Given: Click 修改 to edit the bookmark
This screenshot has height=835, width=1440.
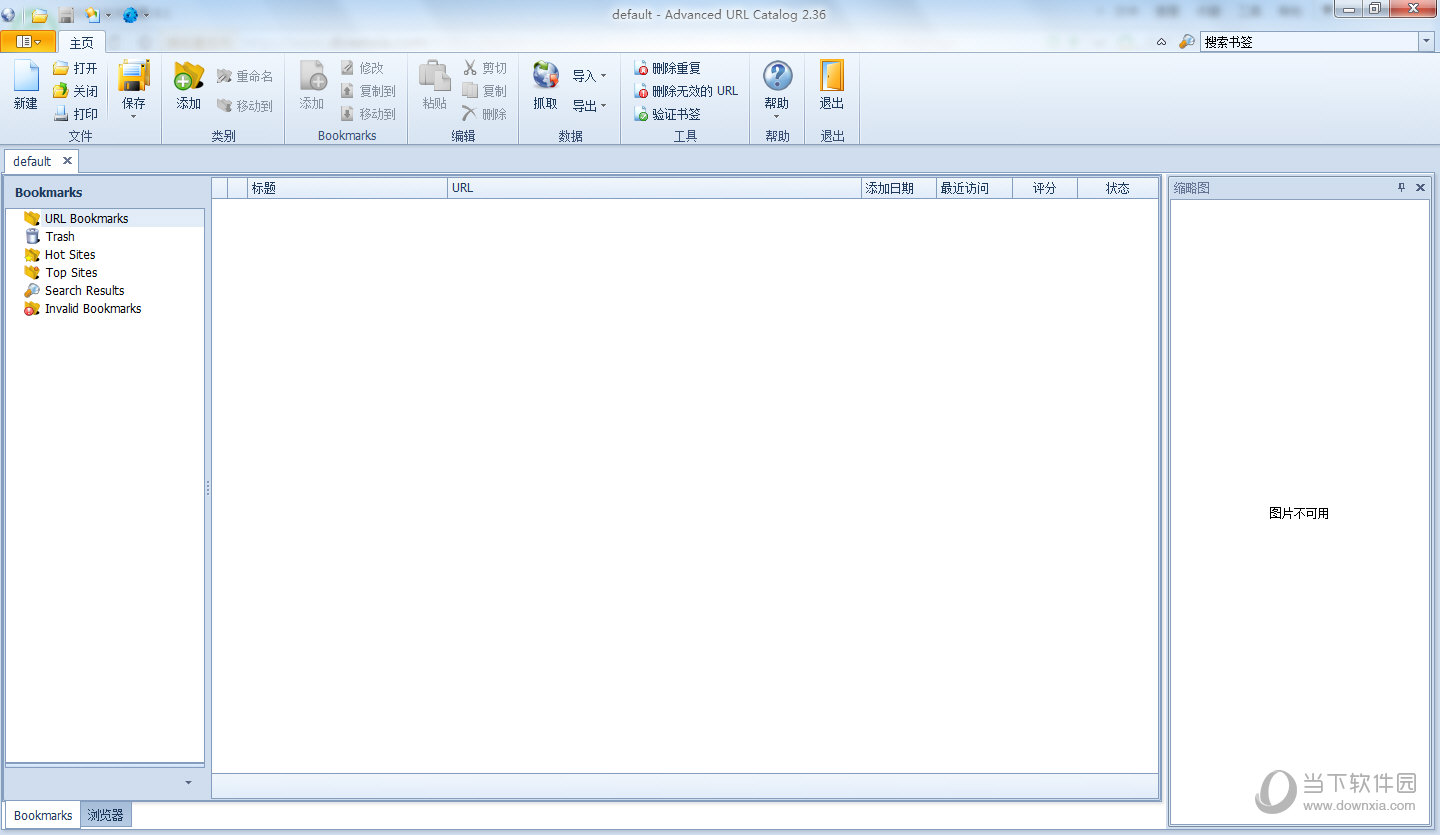Looking at the screenshot, I should (x=362, y=68).
